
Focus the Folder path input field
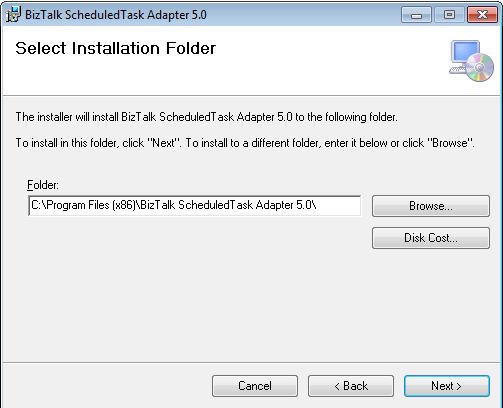195,206
